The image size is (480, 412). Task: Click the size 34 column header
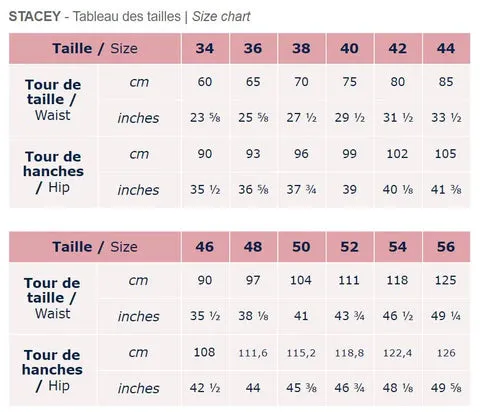click(x=205, y=48)
